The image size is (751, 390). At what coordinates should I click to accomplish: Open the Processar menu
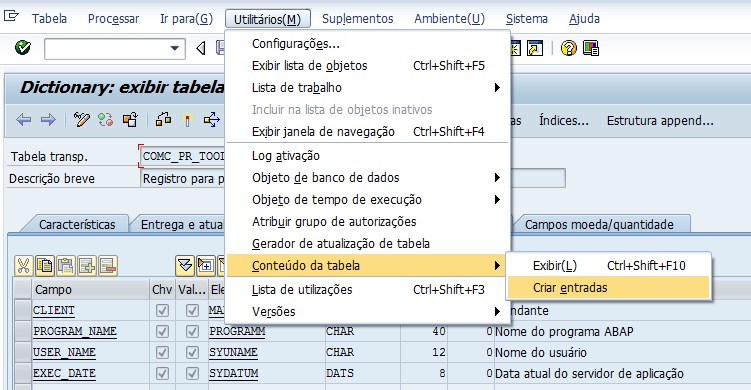[114, 19]
